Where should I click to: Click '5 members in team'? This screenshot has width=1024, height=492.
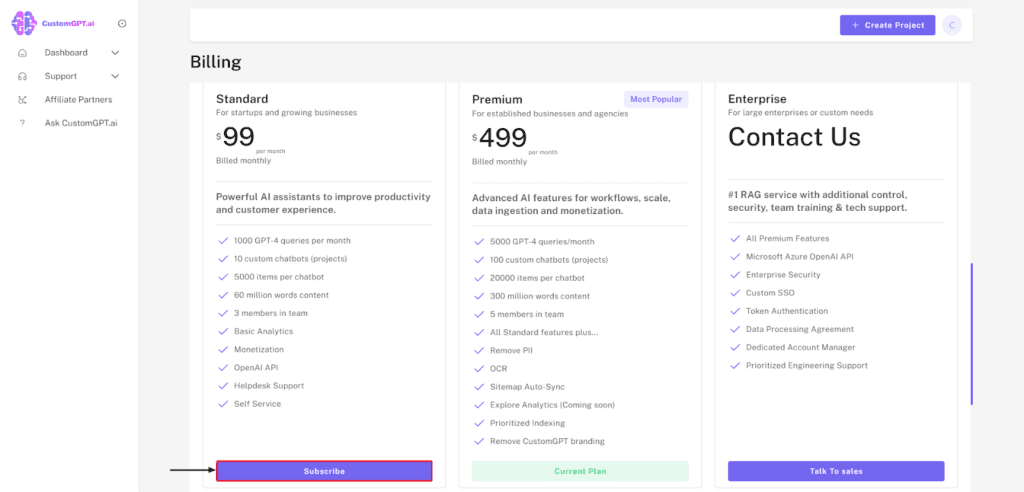(527, 314)
